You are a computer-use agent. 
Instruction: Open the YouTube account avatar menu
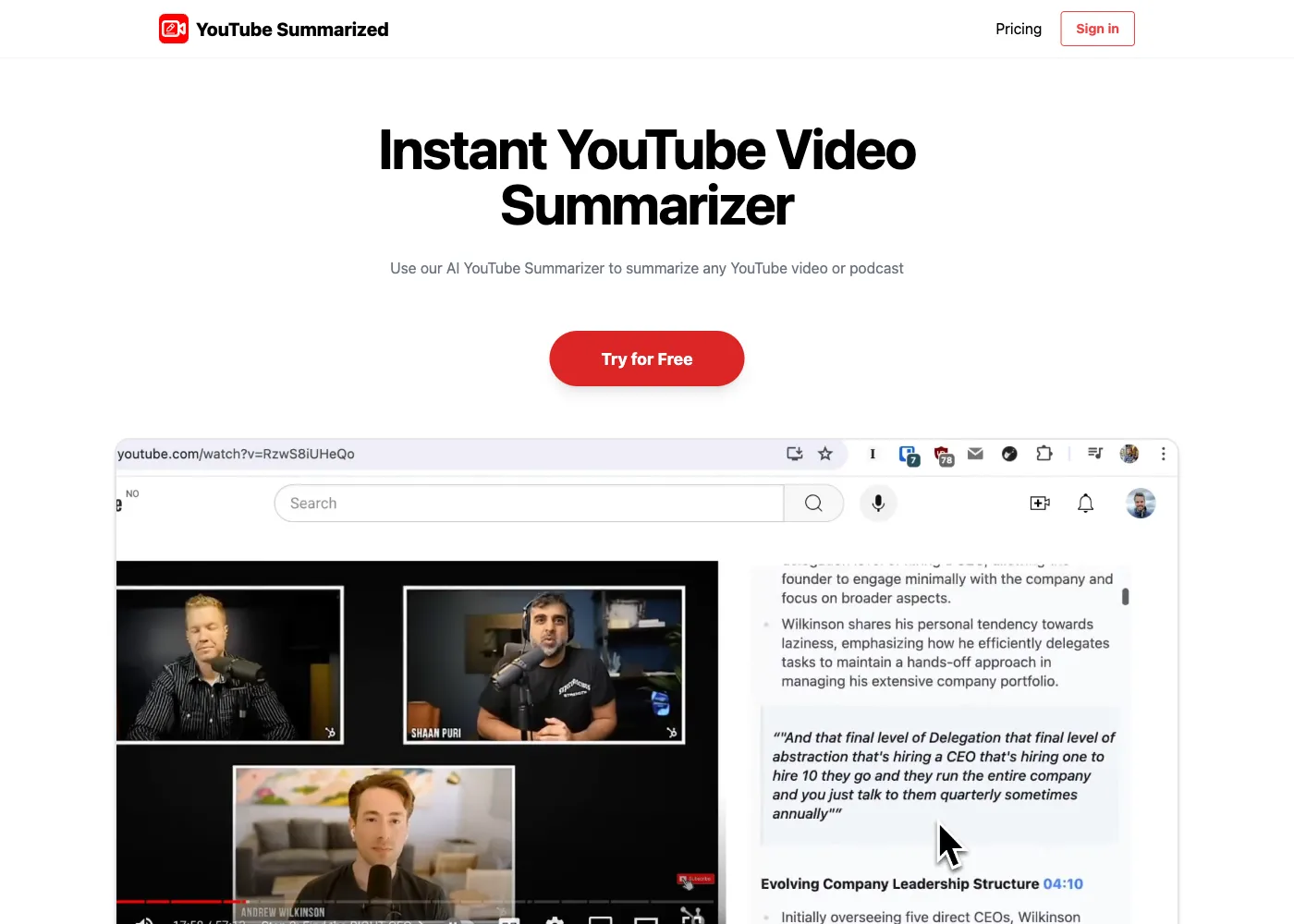1141,504
